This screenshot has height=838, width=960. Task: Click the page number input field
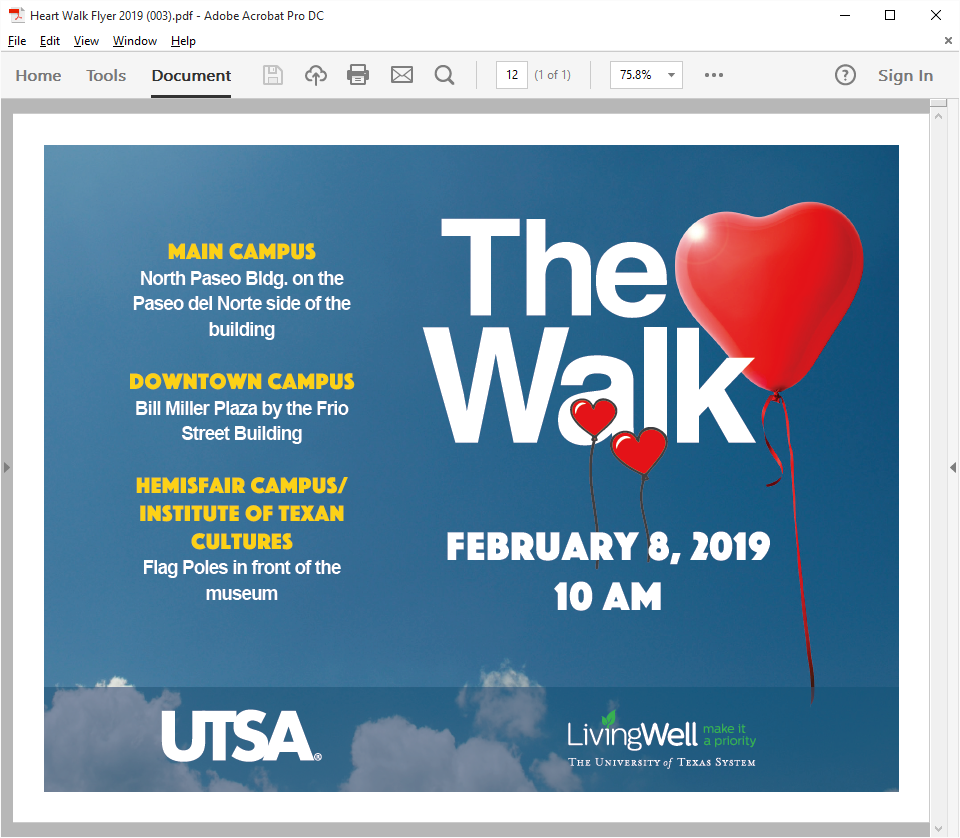511,75
